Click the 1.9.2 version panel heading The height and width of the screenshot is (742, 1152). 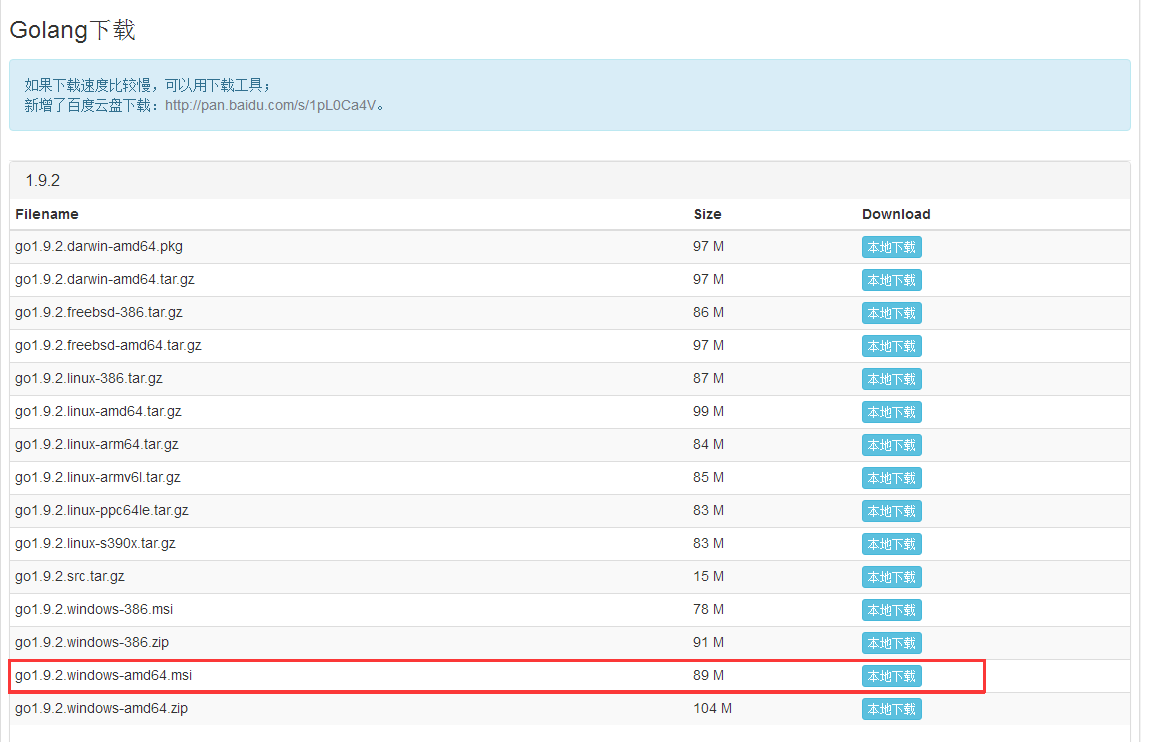[569, 181]
